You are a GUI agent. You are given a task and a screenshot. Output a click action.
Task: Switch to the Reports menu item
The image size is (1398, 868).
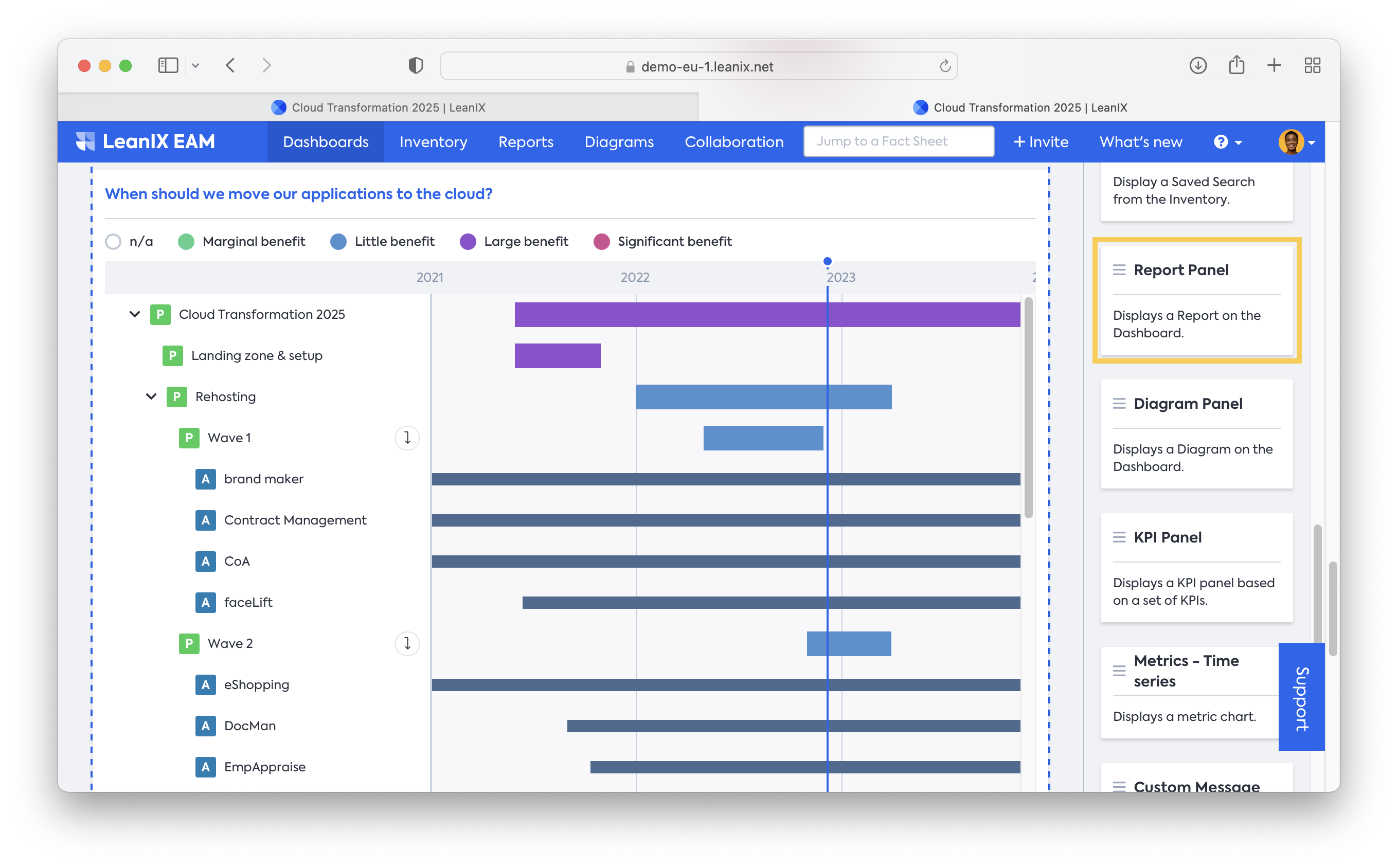[x=525, y=142]
